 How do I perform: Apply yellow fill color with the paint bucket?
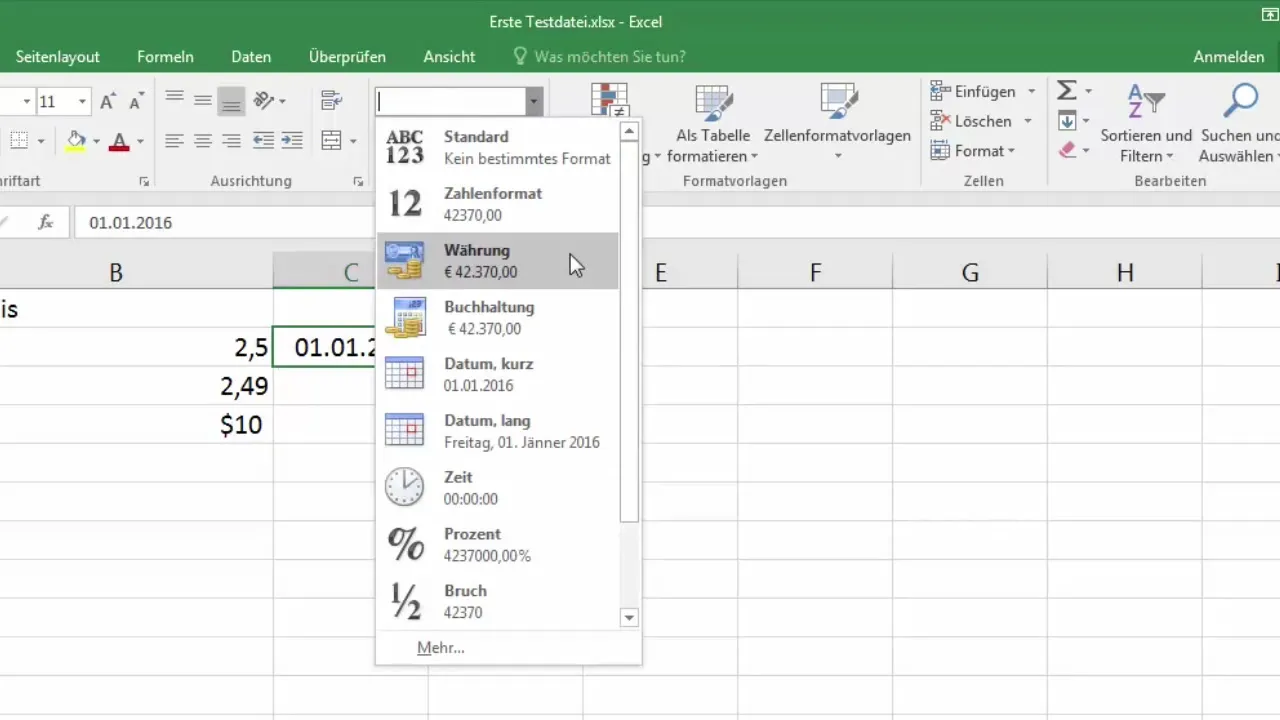tap(76, 141)
